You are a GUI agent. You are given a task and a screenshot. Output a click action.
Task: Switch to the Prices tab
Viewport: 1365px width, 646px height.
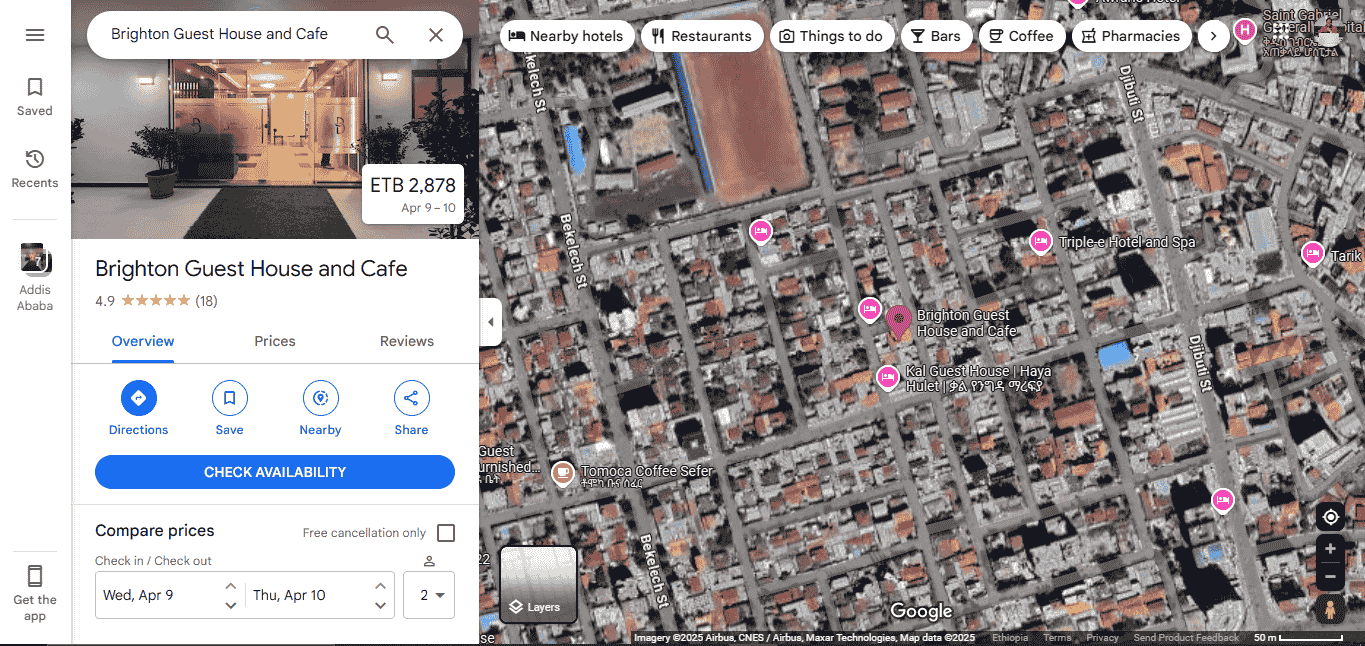click(x=275, y=341)
